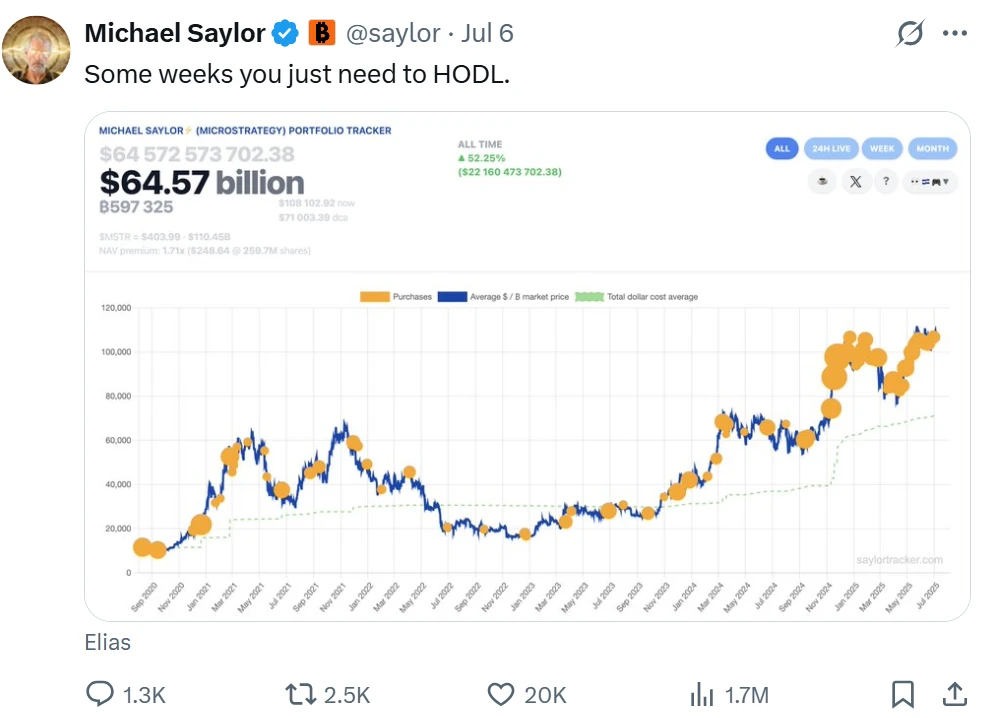Open the coffee cup tip icon on the tracker

pyautogui.click(x=822, y=181)
